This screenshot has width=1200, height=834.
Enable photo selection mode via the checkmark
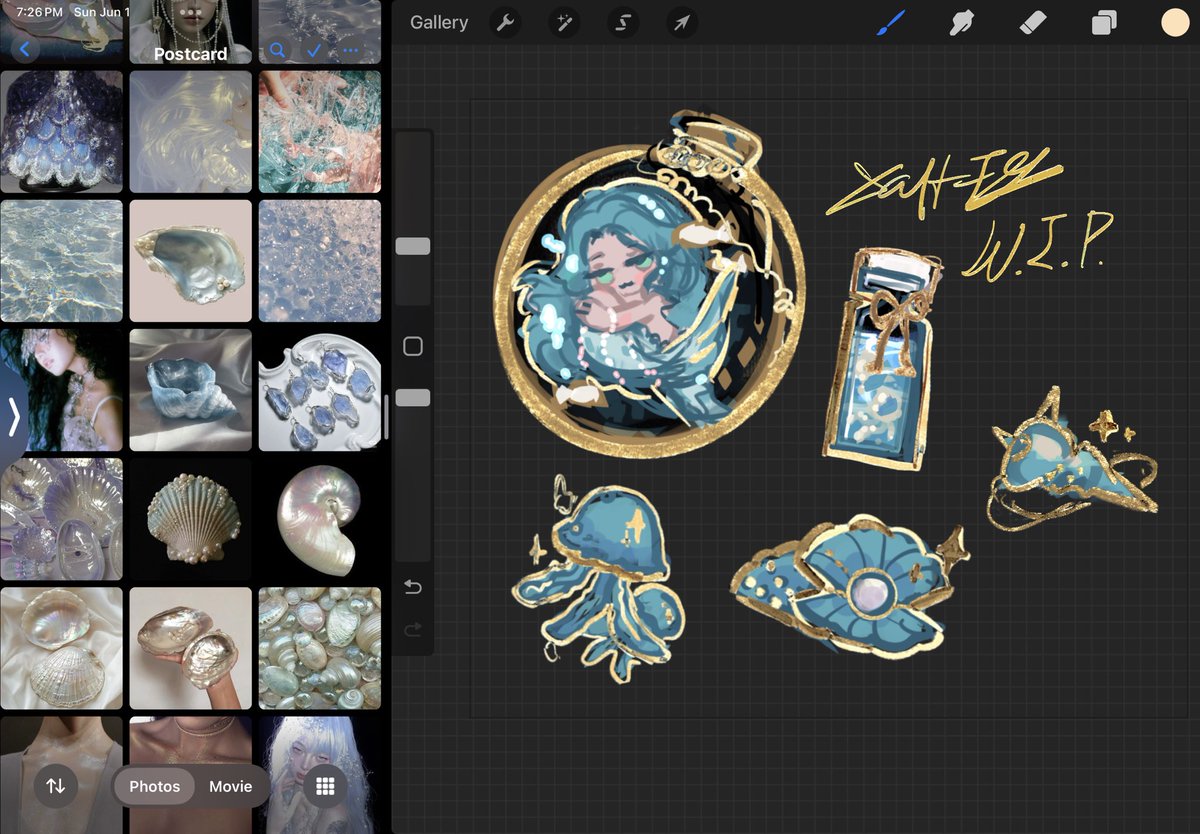(x=316, y=48)
